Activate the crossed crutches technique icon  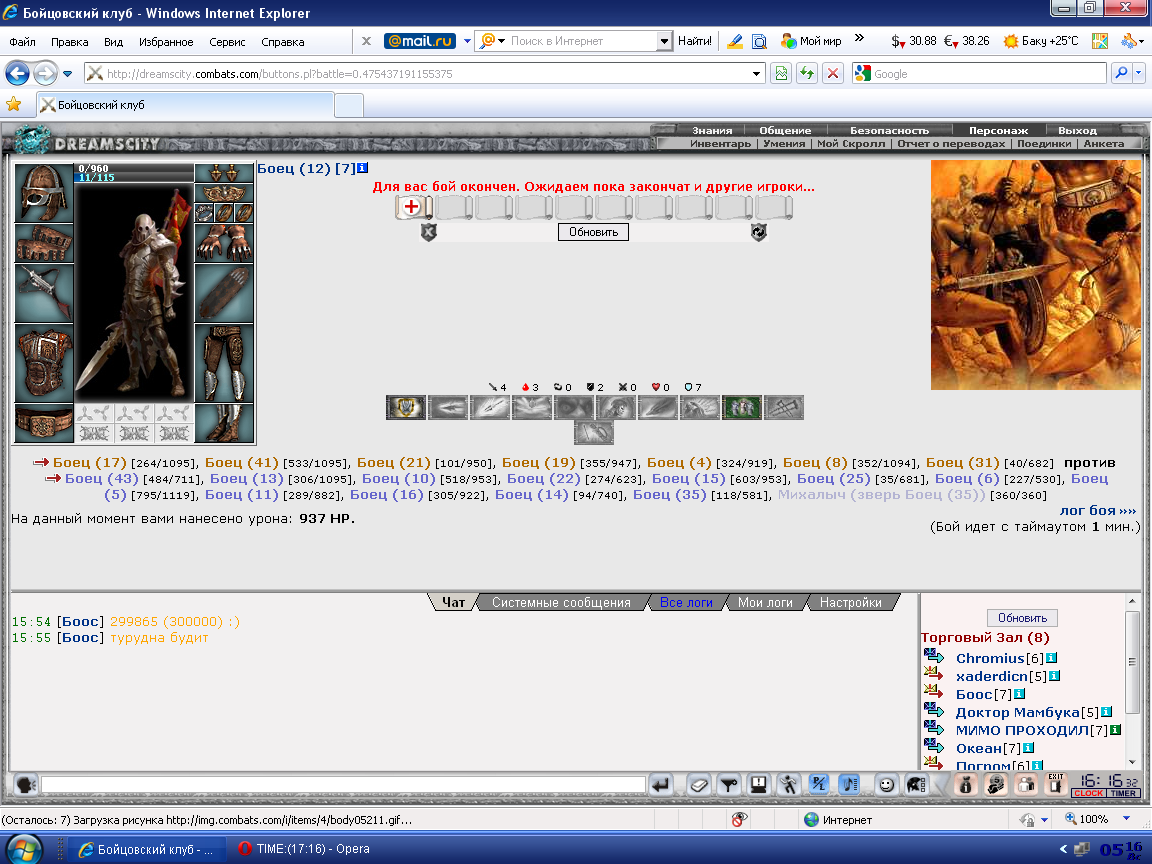(x=784, y=407)
